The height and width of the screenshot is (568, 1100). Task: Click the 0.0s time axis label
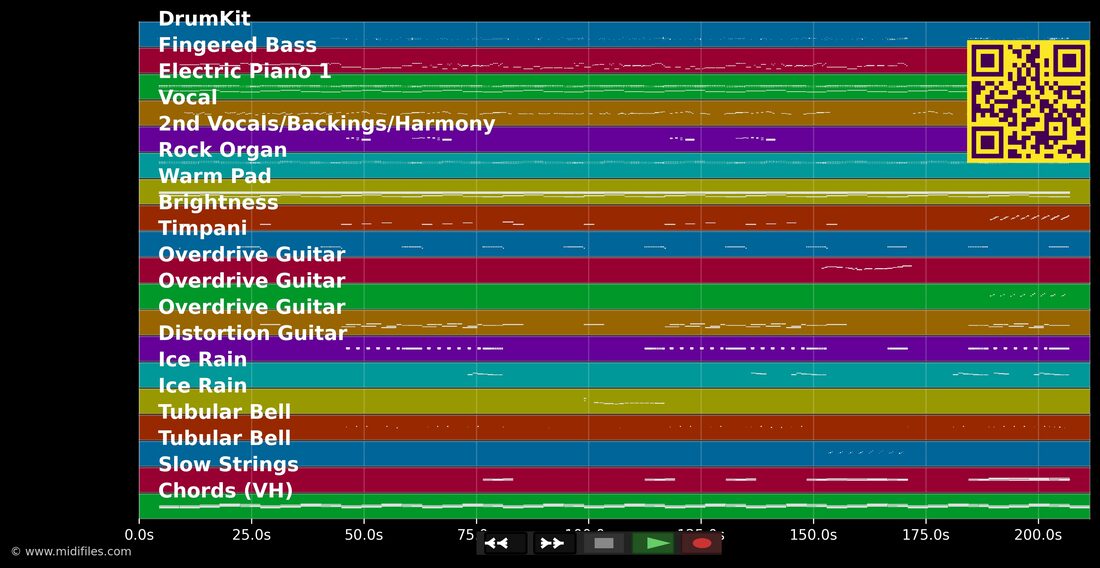[139, 534]
